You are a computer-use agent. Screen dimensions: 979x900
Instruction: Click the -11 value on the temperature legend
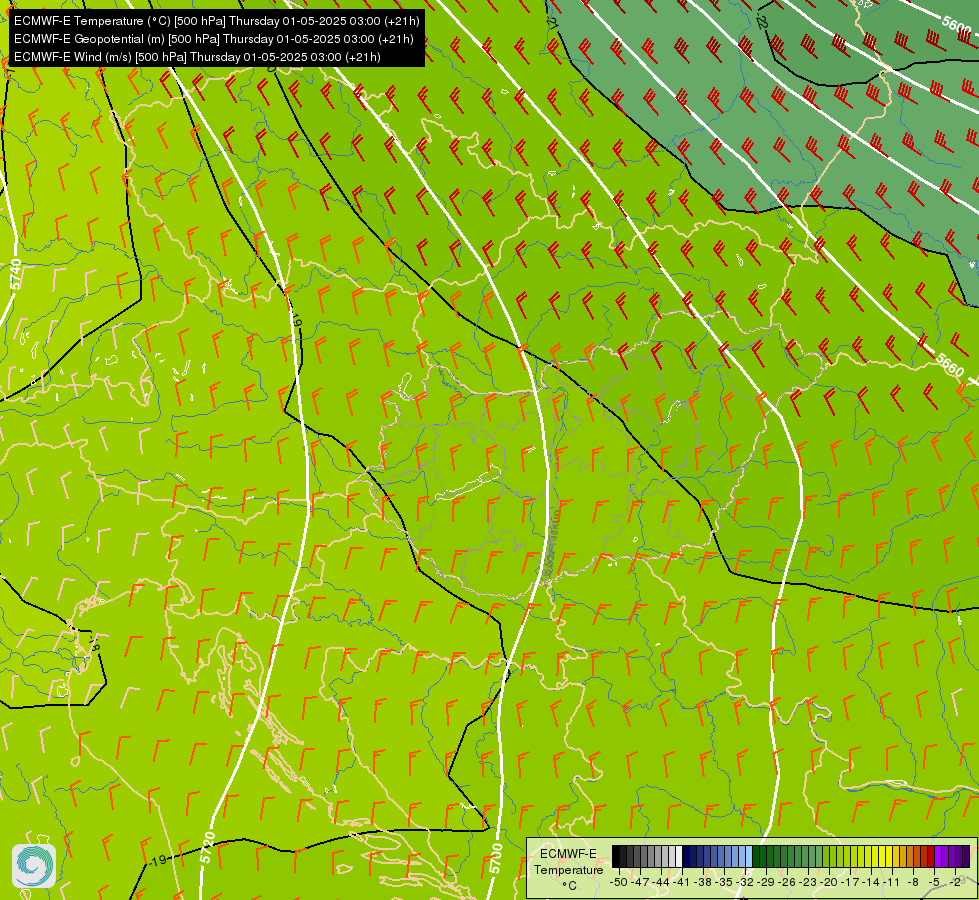(891, 882)
